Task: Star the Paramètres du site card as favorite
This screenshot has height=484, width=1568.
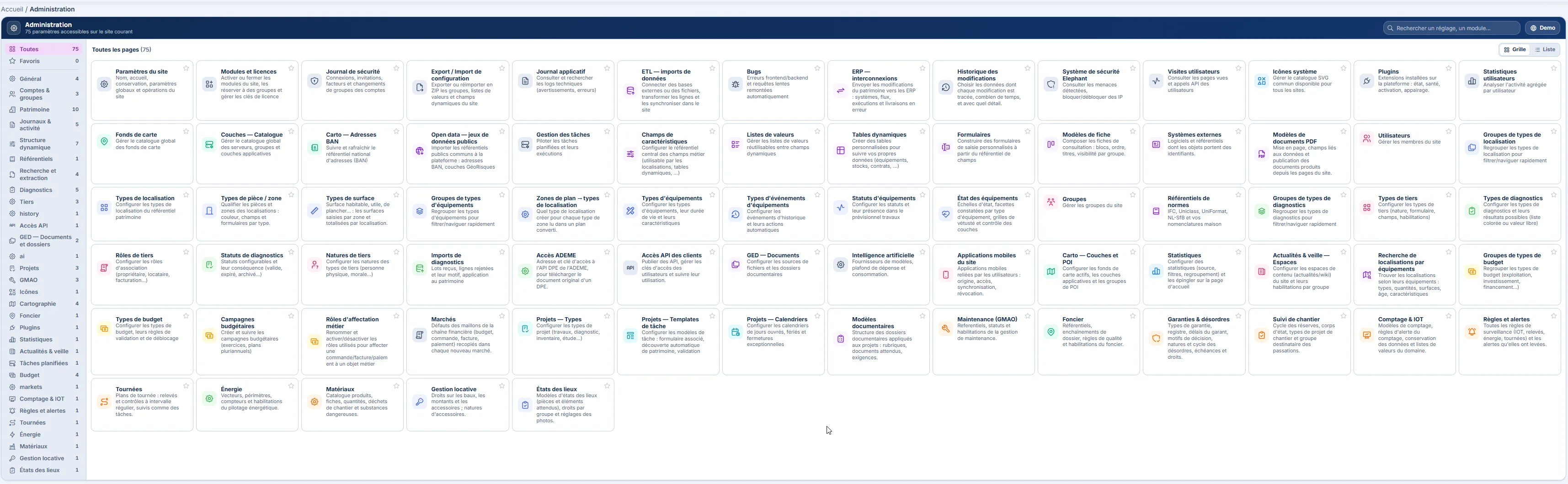Action: pos(186,68)
